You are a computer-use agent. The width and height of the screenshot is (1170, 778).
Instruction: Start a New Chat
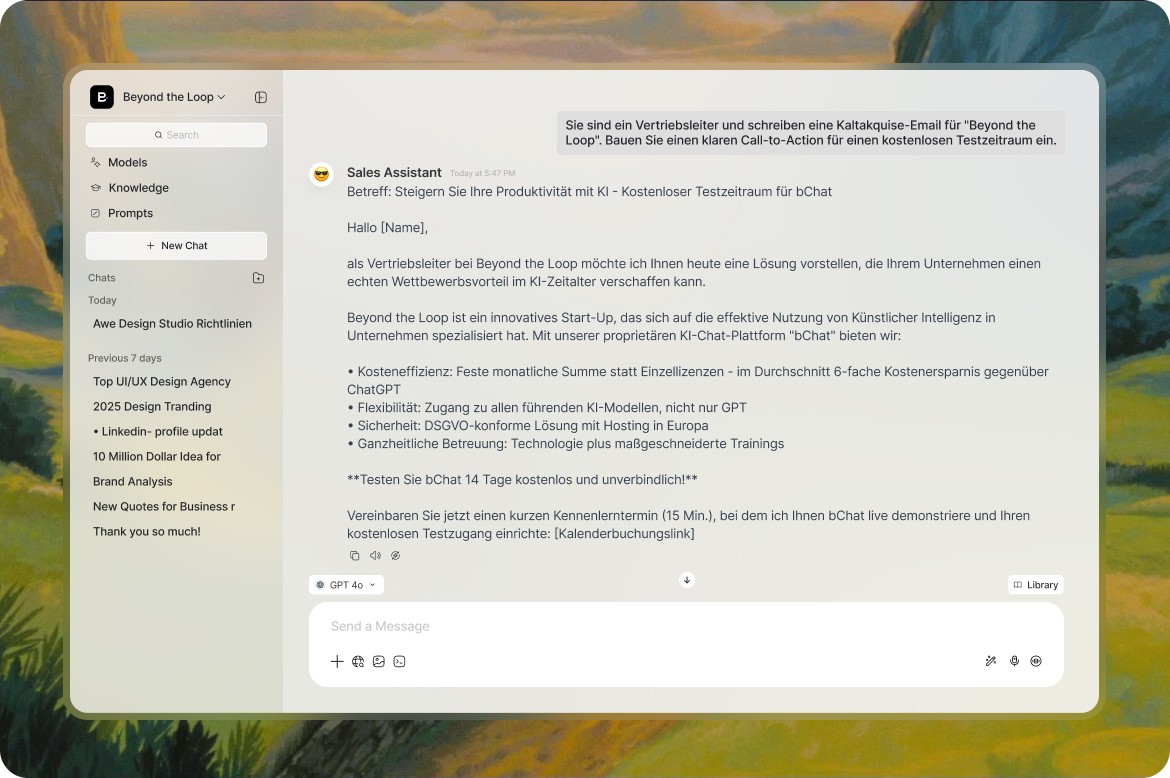[176, 245]
